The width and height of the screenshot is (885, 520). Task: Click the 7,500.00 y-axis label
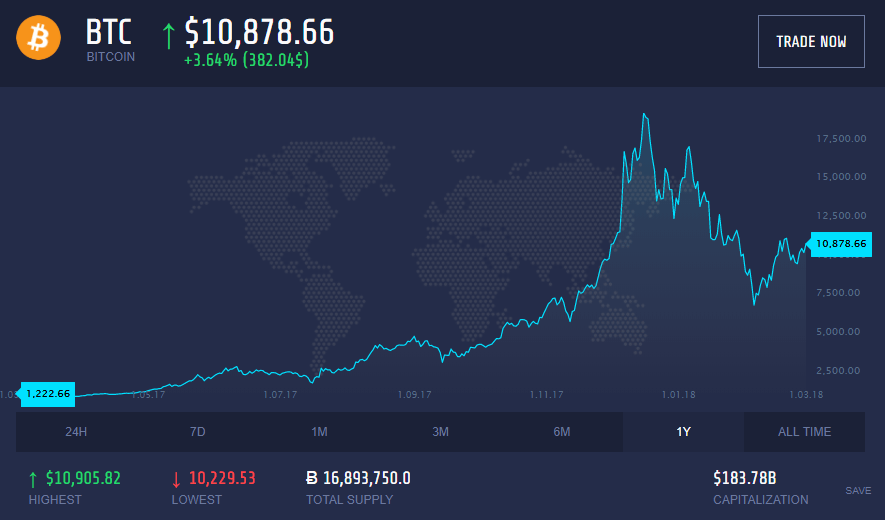coord(838,292)
